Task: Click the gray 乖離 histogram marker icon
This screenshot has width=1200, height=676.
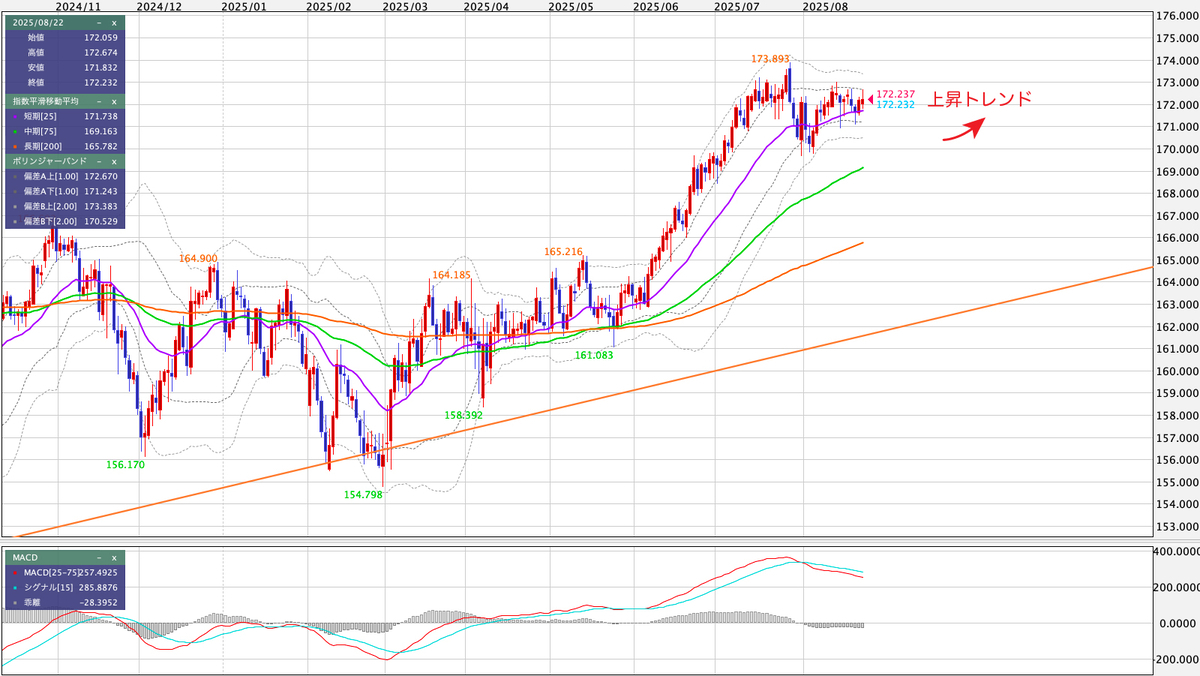Action: point(14,602)
